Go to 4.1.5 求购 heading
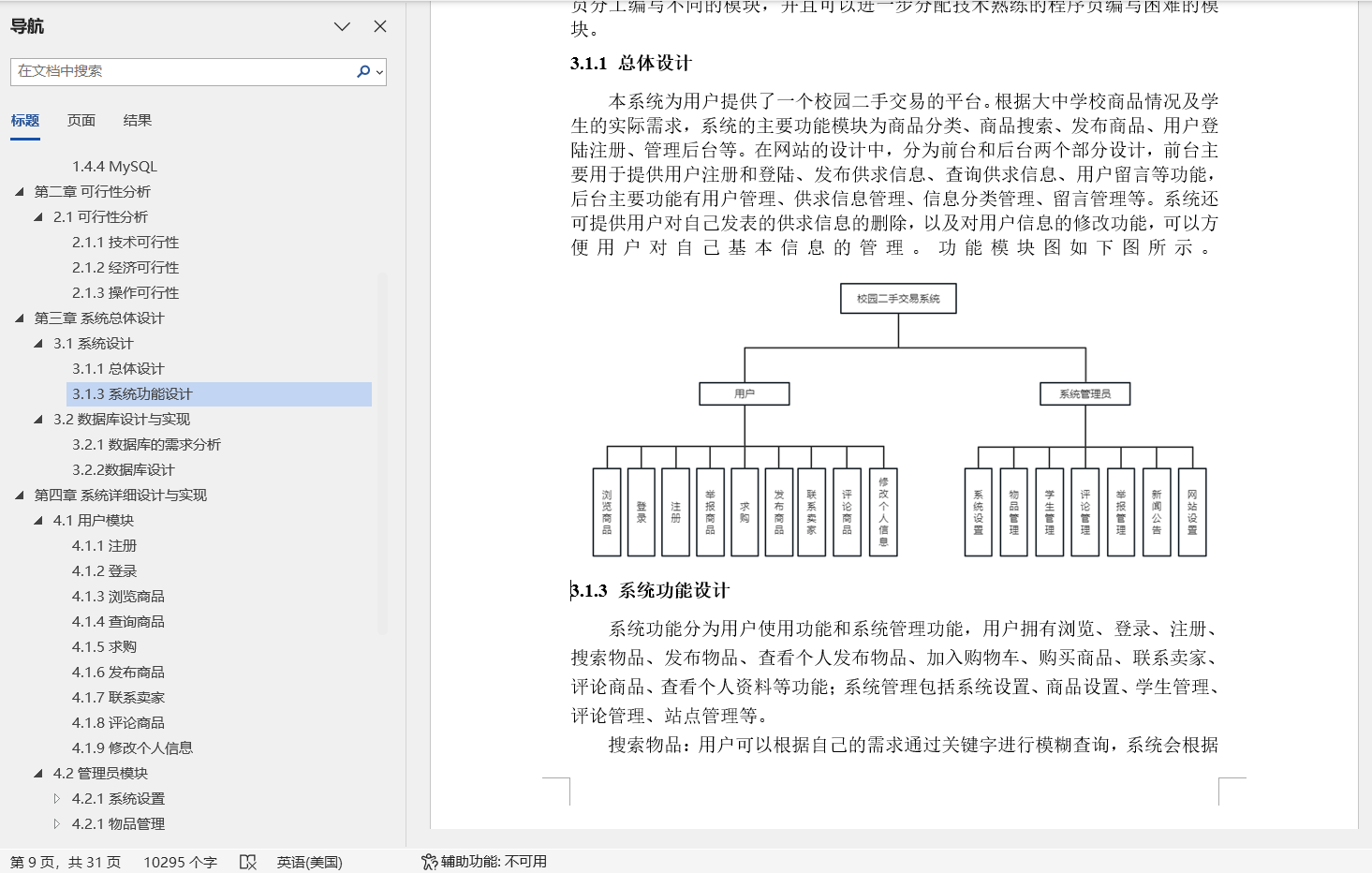This screenshot has width=1372, height=873. [x=104, y=647]
